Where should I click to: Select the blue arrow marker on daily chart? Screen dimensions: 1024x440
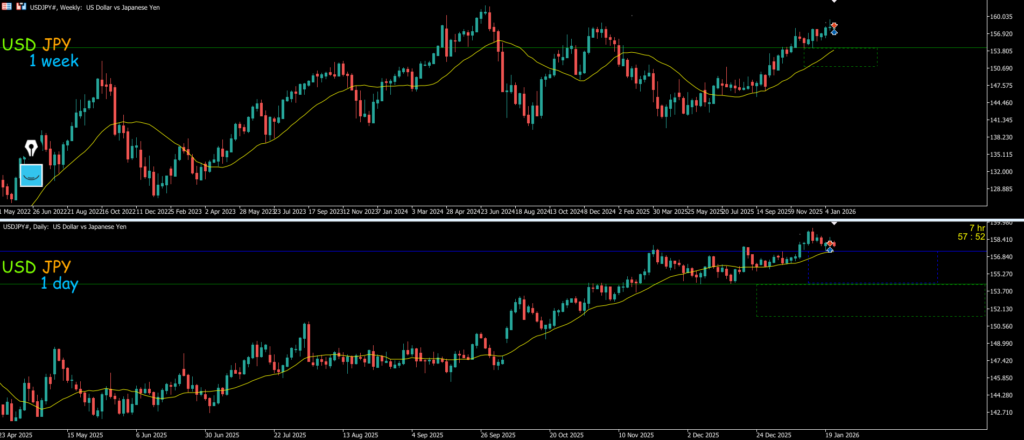pyautogui.click(x=830, y=248)
